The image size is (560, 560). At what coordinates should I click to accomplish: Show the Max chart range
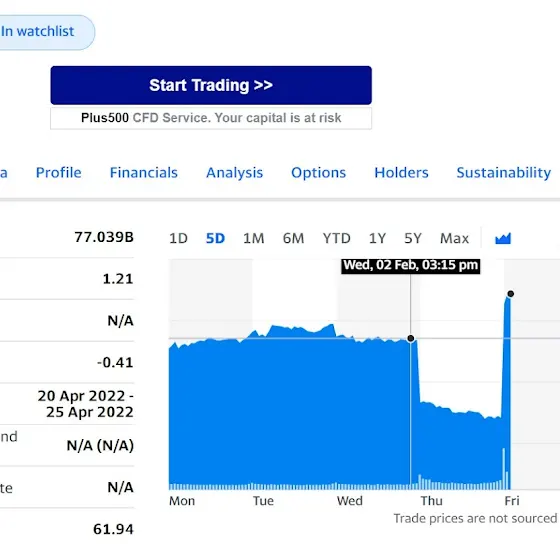(x=454, y=238)
